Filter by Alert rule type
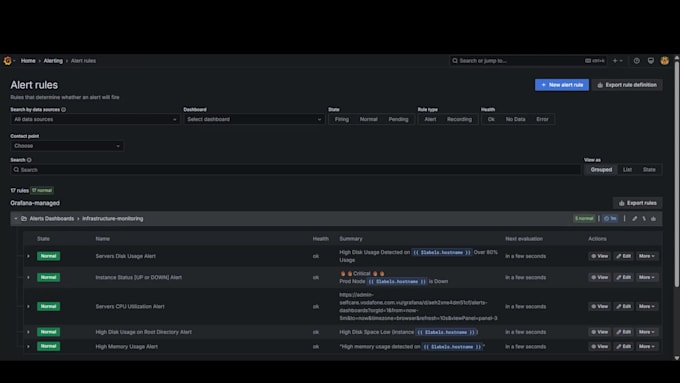Screen dimensions: 680x383 [x=430, y=119]
